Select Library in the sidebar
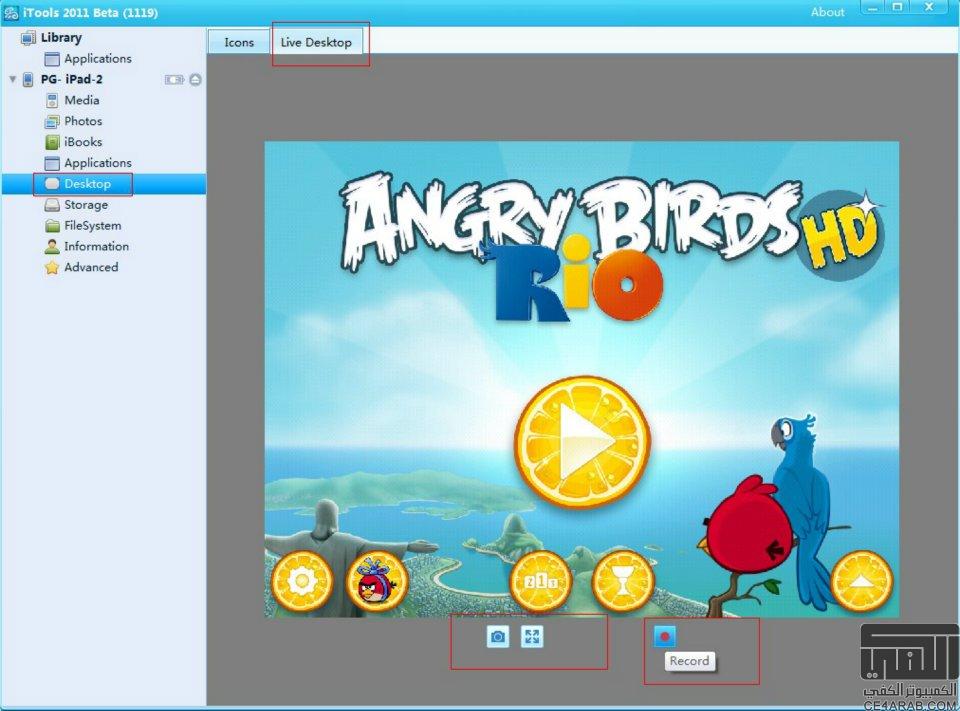 61,37
